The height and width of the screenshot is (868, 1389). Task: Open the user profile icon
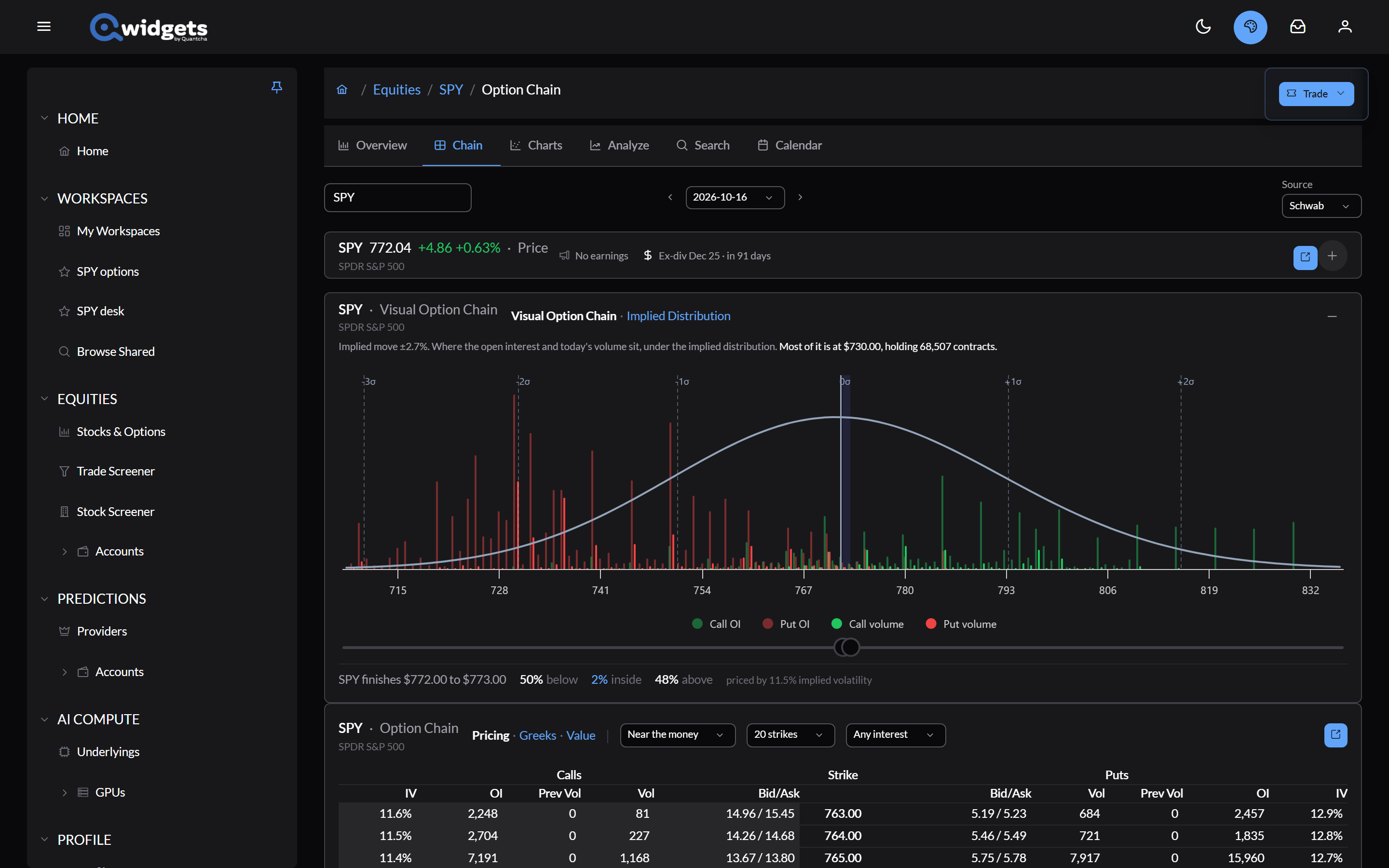click(1345, 27)
